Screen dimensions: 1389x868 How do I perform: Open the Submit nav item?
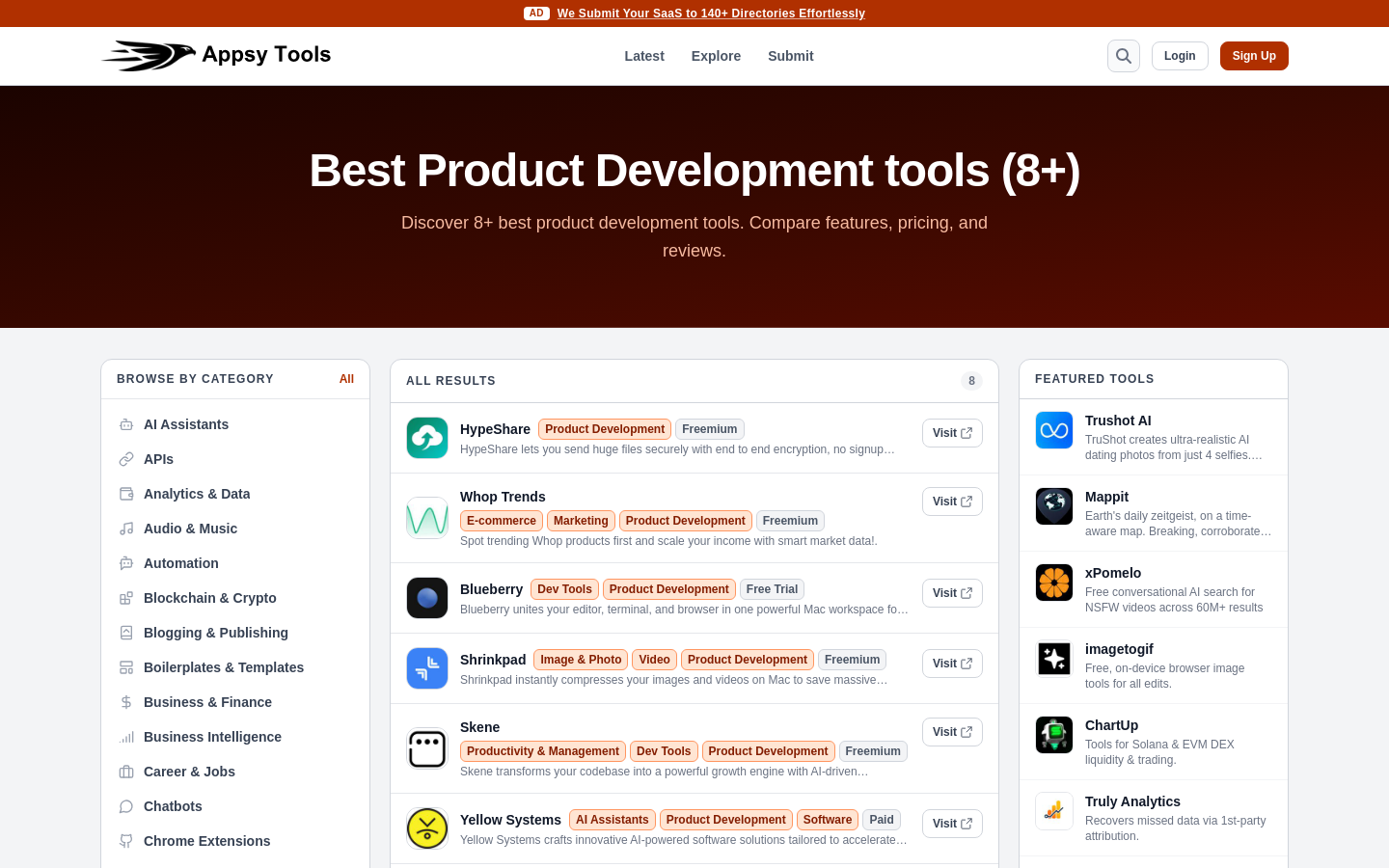pyautogui.click(x=791, y=56)
